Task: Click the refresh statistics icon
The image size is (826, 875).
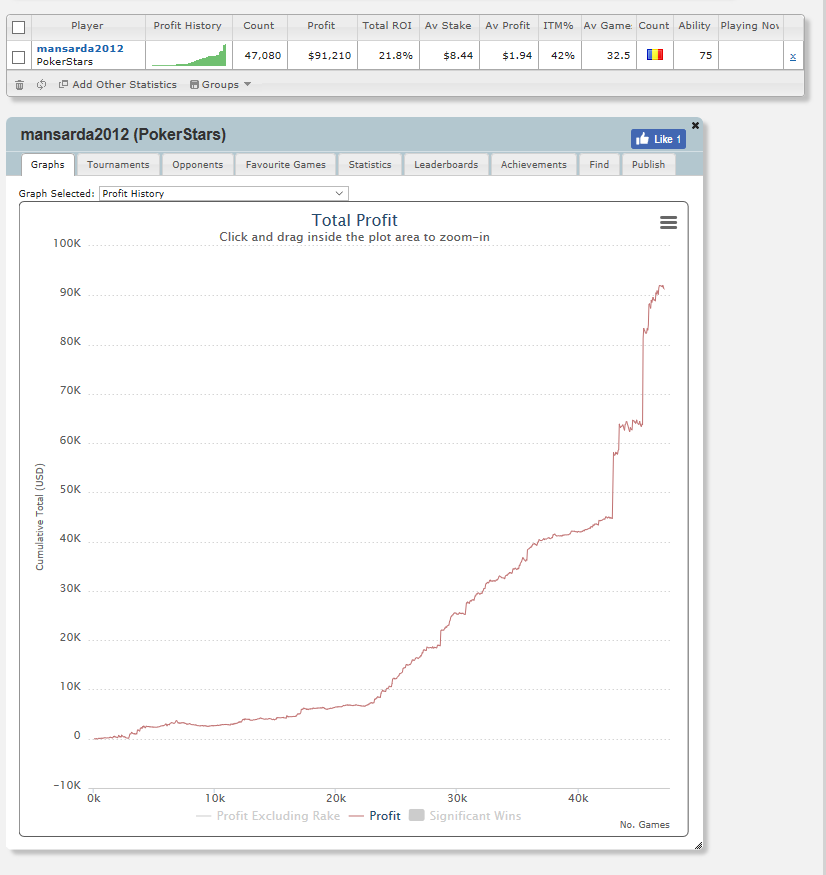Action: click(41, 85)
